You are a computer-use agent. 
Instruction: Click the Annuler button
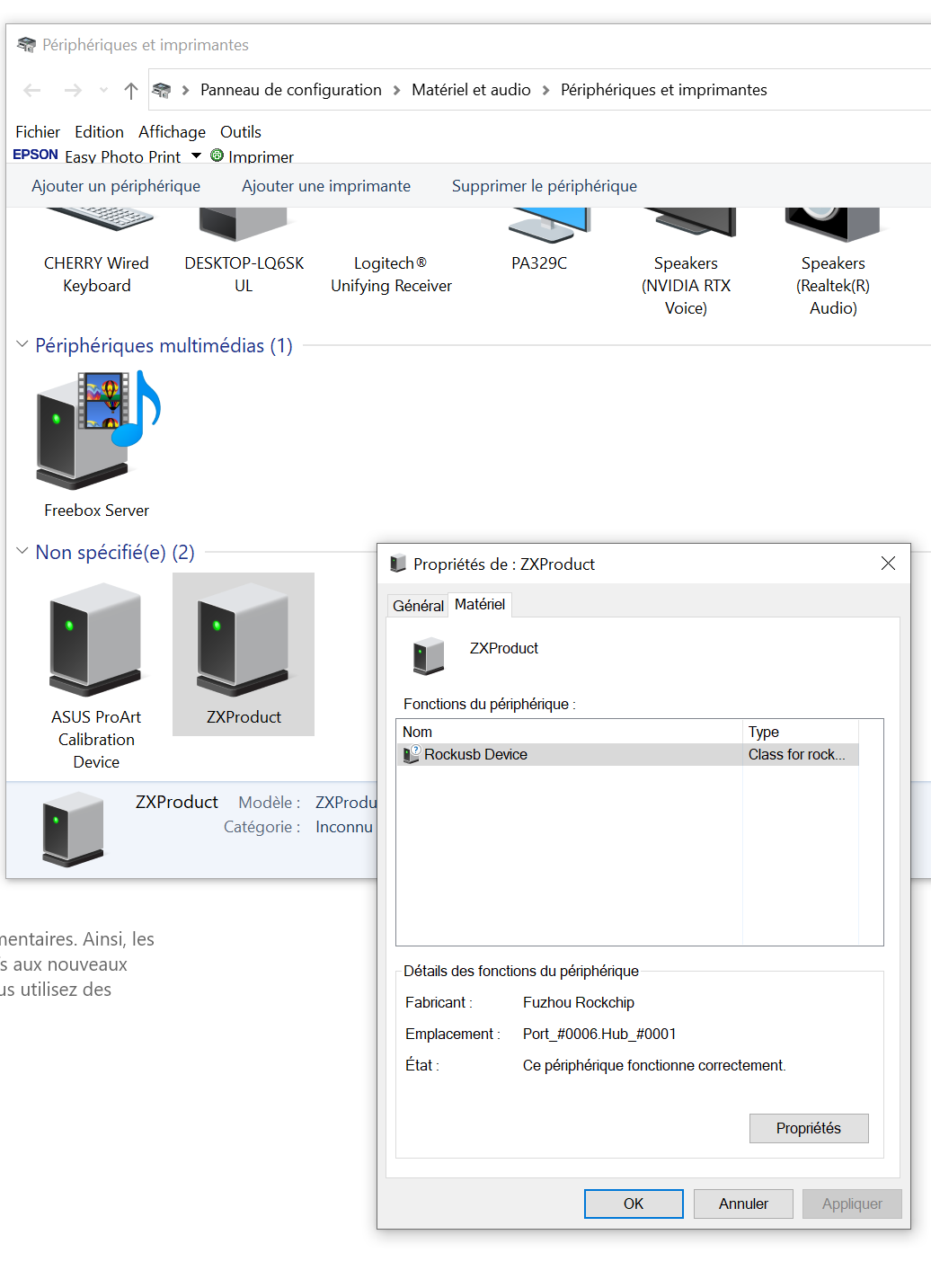[743, 1204]
